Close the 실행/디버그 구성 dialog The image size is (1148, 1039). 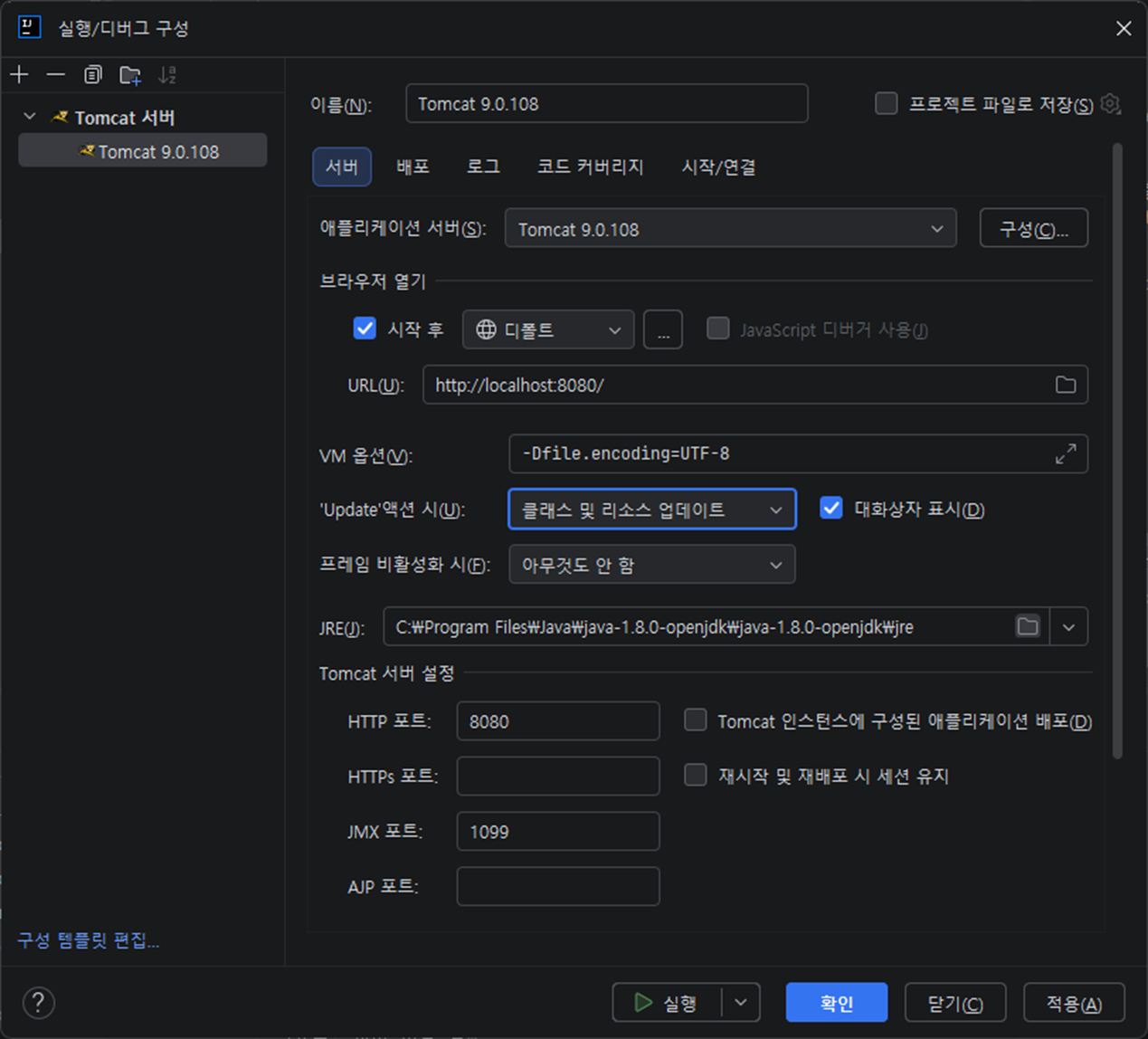tap(1124, 28)
